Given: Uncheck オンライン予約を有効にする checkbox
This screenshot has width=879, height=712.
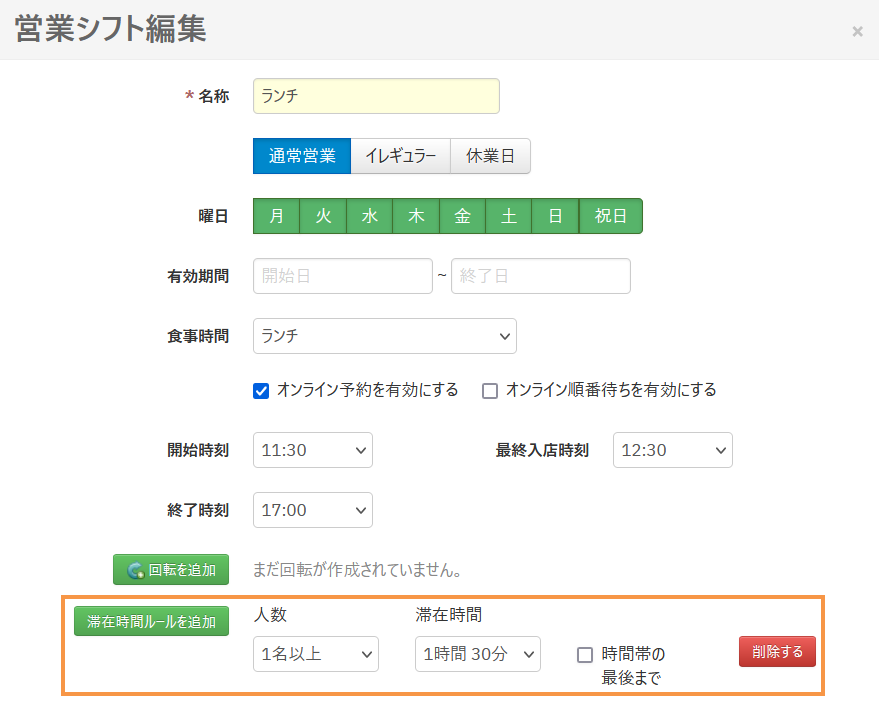Looking at the screenshot, I should point(261,391).
